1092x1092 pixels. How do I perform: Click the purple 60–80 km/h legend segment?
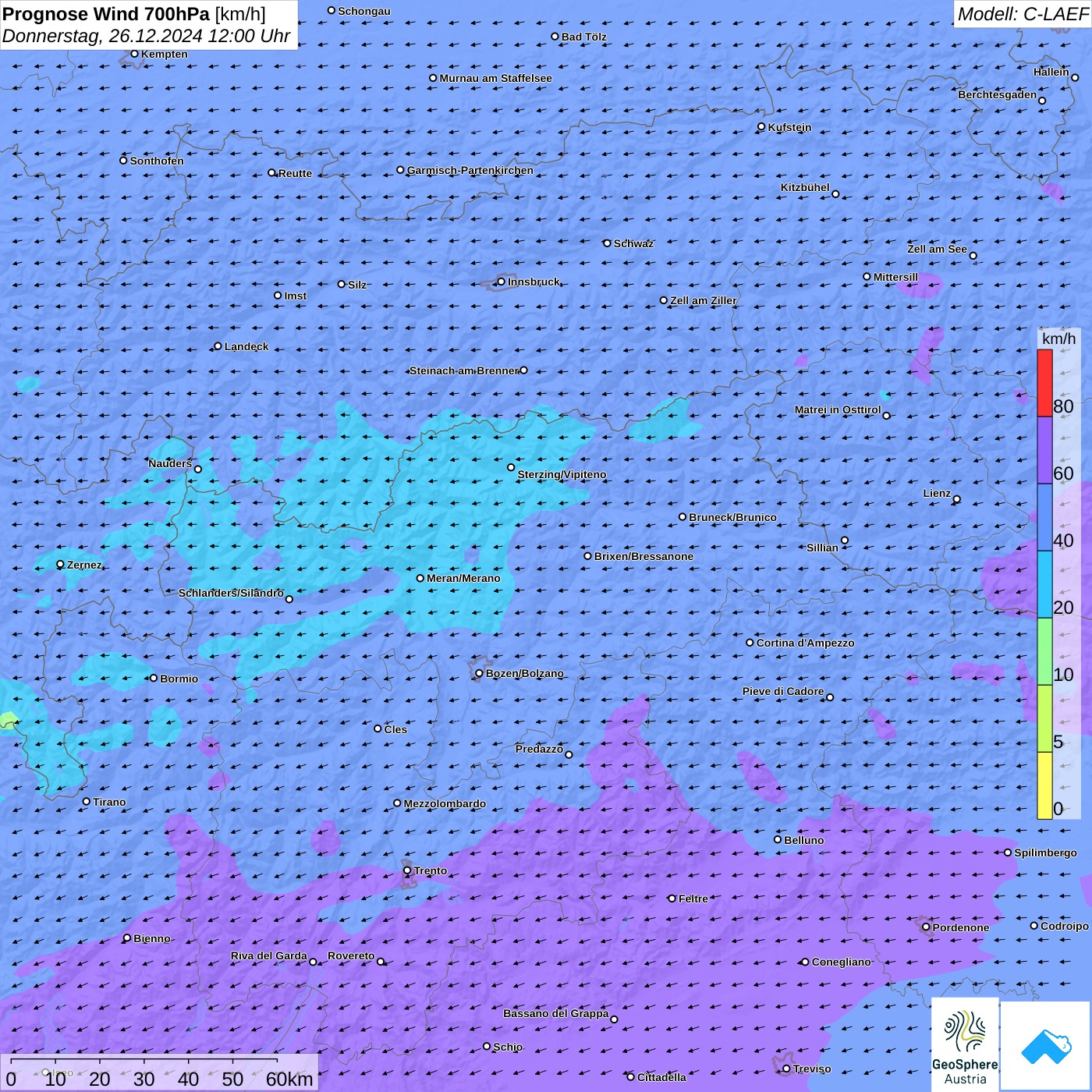point(1044,451)
